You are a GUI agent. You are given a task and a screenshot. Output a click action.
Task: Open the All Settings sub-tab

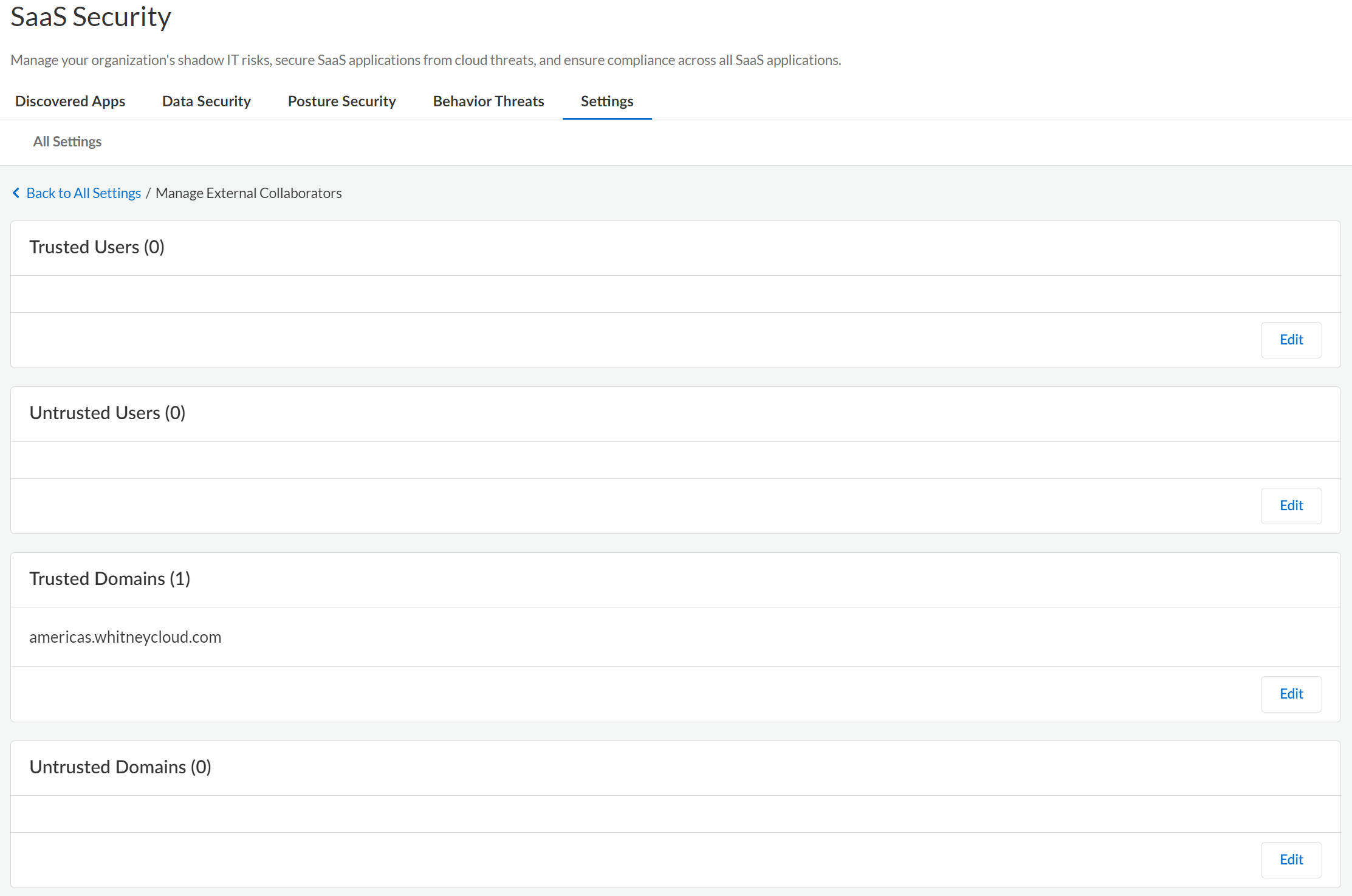67,142
